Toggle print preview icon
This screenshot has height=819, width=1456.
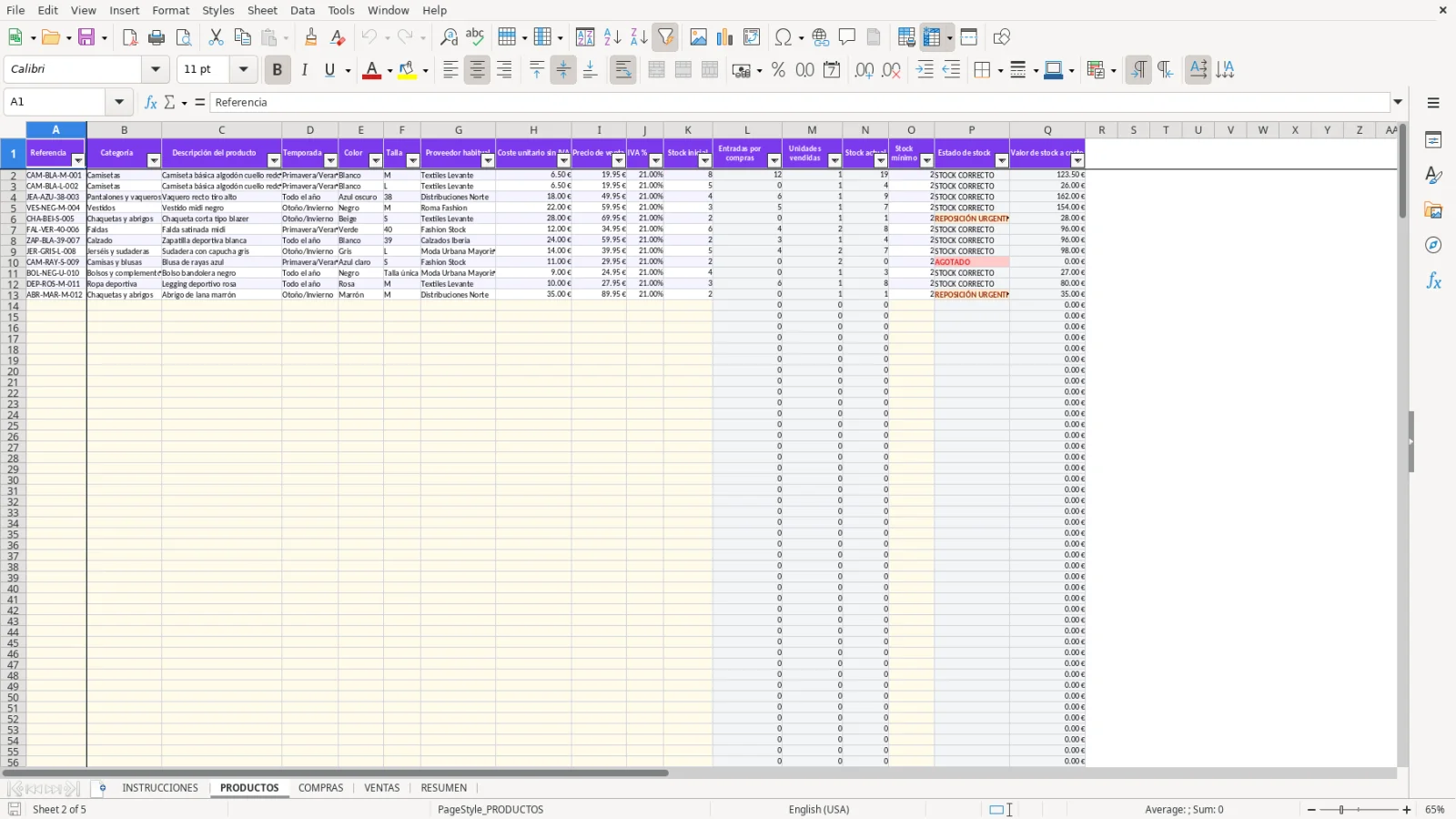(184, 37)
